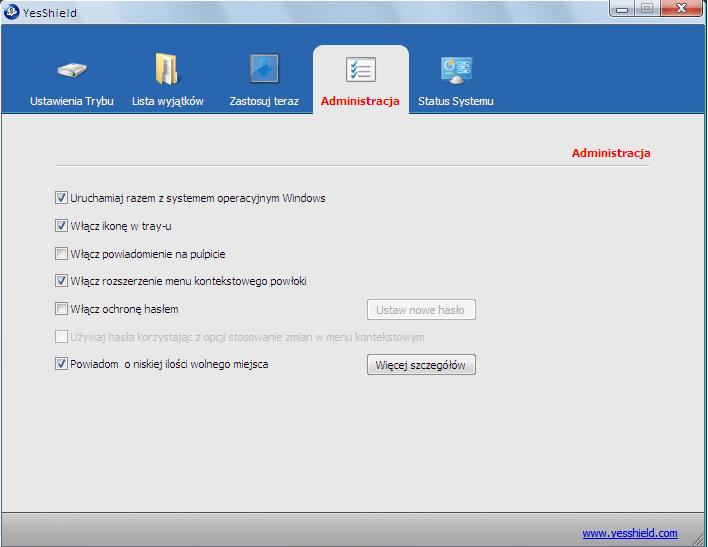This screenshot has width=708, height=547.
Task: Close the YesShield window
Action: (681, 8)
